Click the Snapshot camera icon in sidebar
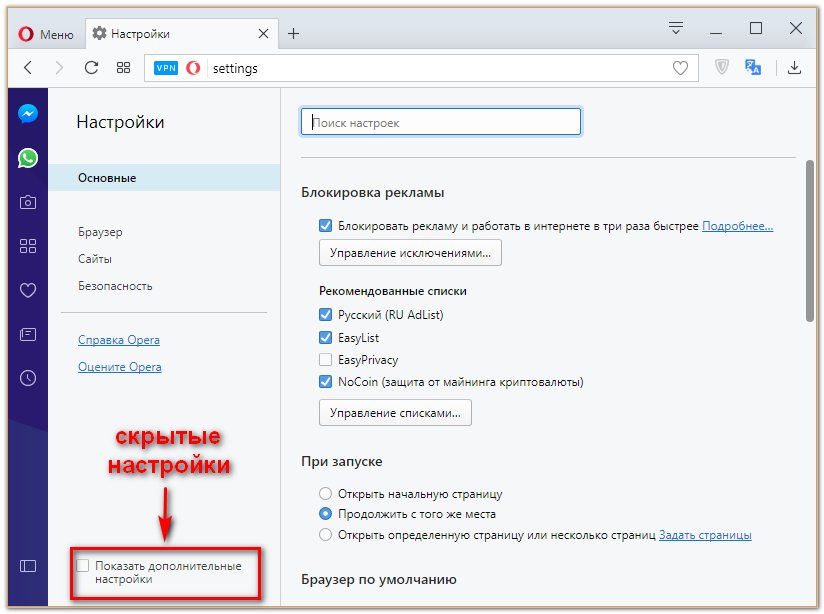The image size is (824, 614). coord(28,202)
